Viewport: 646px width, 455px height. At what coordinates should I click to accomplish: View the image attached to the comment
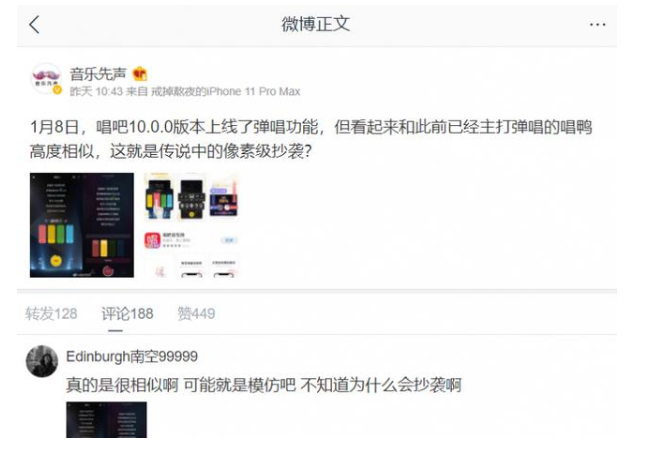(106, 420)
